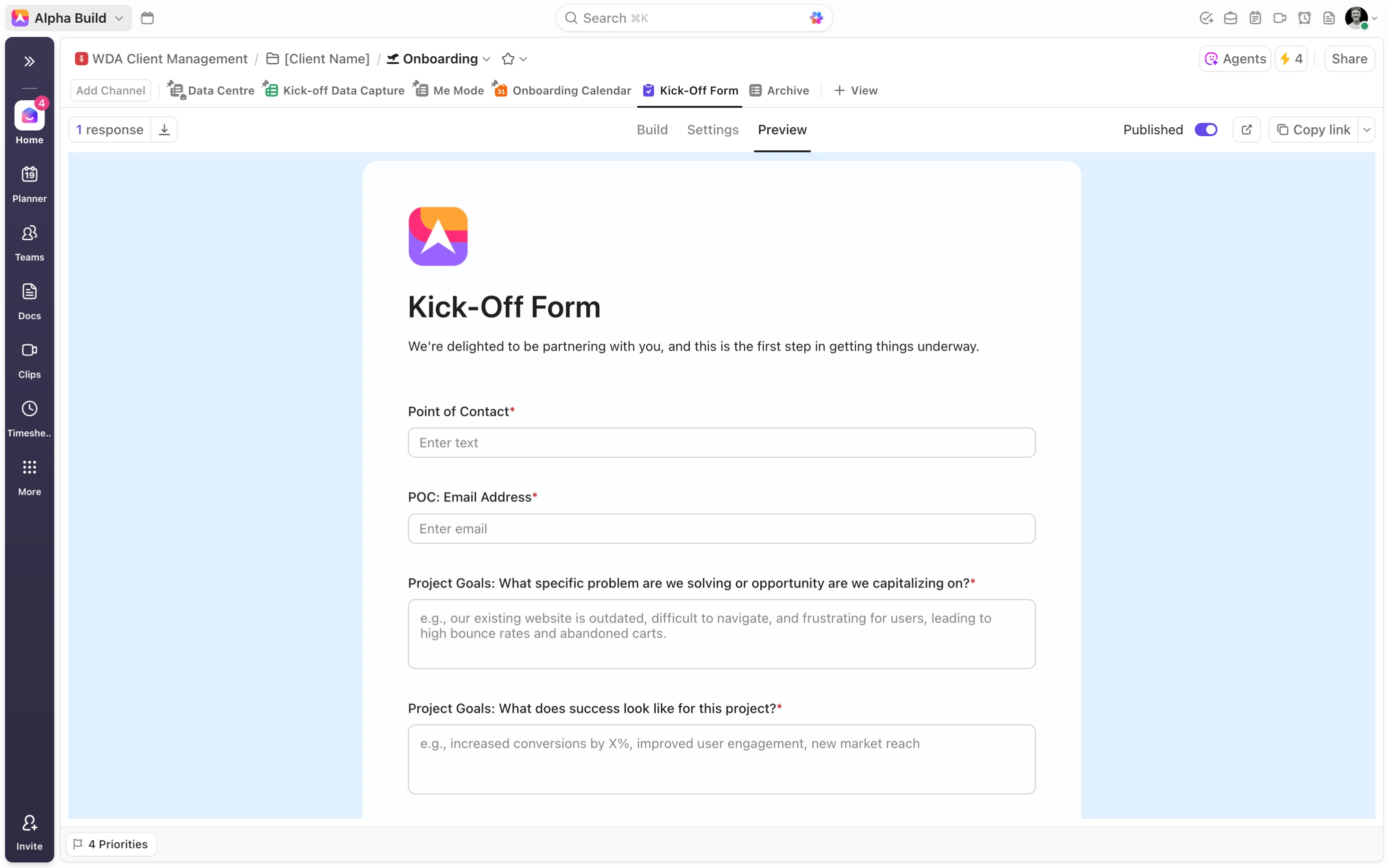Click the Share button
The width and height of the screenshot is (1389, 868).
pyautogui.click(x=1349, y=58)
